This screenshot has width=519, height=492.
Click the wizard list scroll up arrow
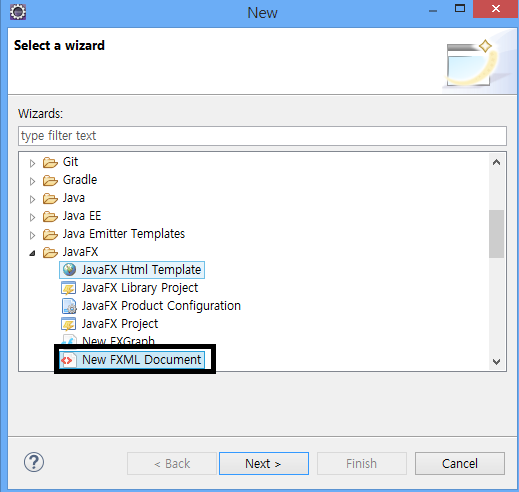coord(496,162)
